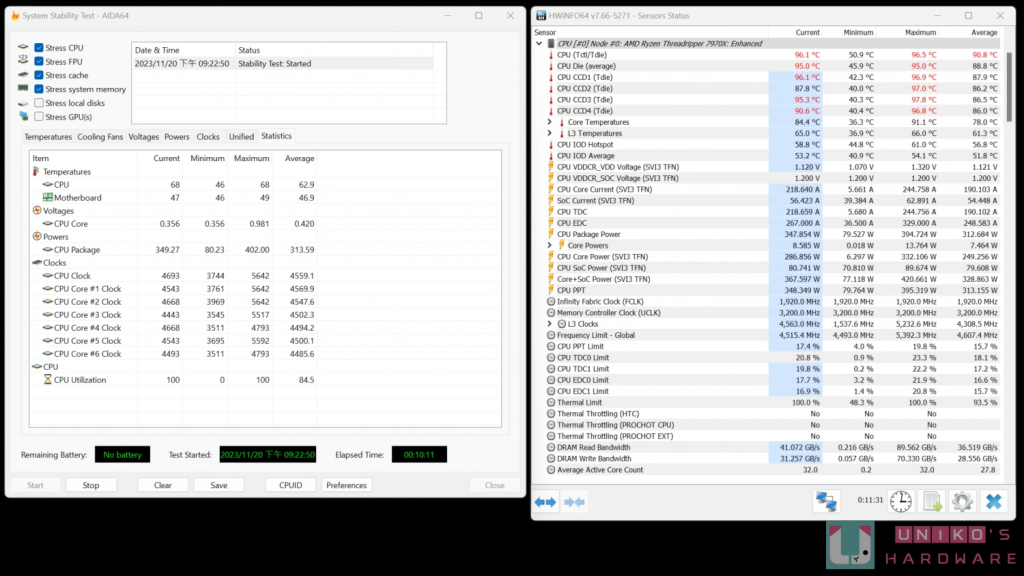This screenshot has height=576, width=1024.
Task: Click the Temperatures thermometer icon in Statistics
Action: (36, 172)
